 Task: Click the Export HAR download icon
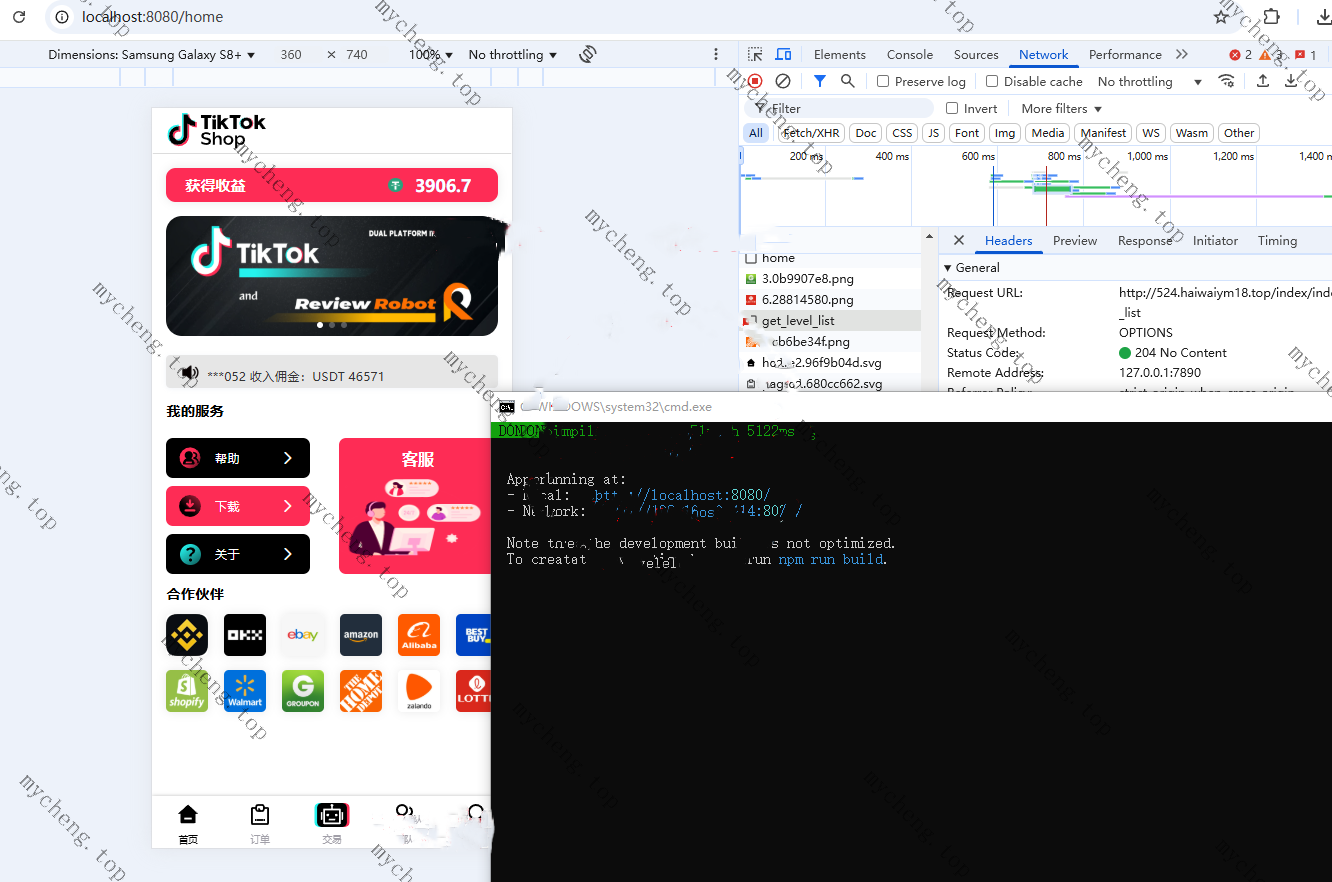(1291, 81)
